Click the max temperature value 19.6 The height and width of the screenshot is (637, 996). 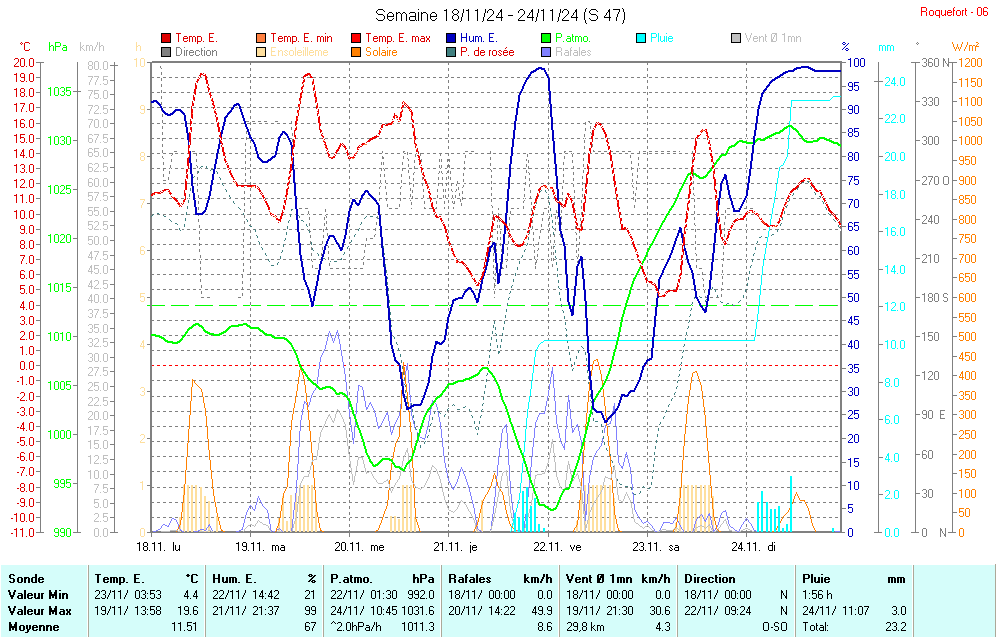(x=188, y=610)
